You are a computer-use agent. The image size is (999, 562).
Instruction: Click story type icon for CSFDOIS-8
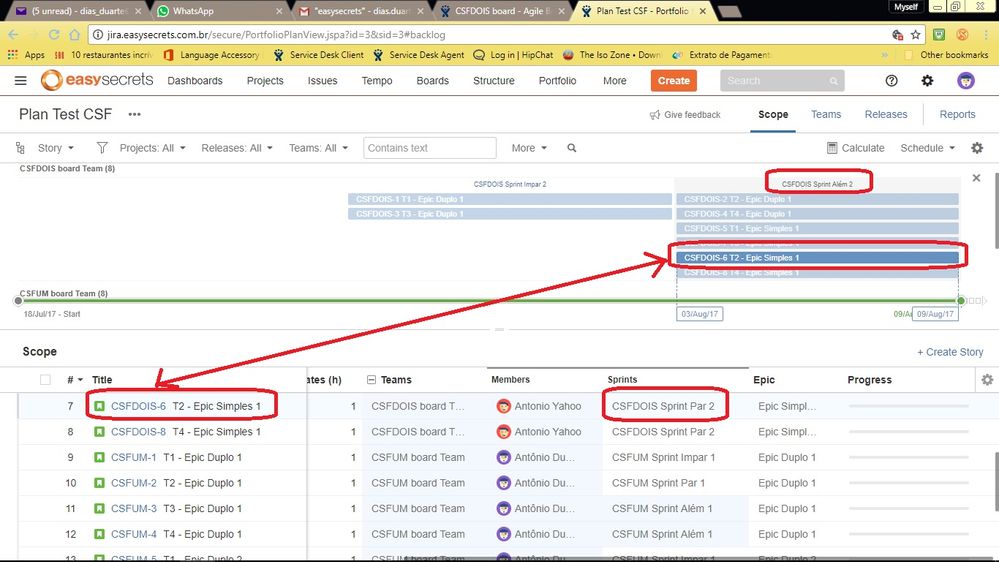click(99, 431)
